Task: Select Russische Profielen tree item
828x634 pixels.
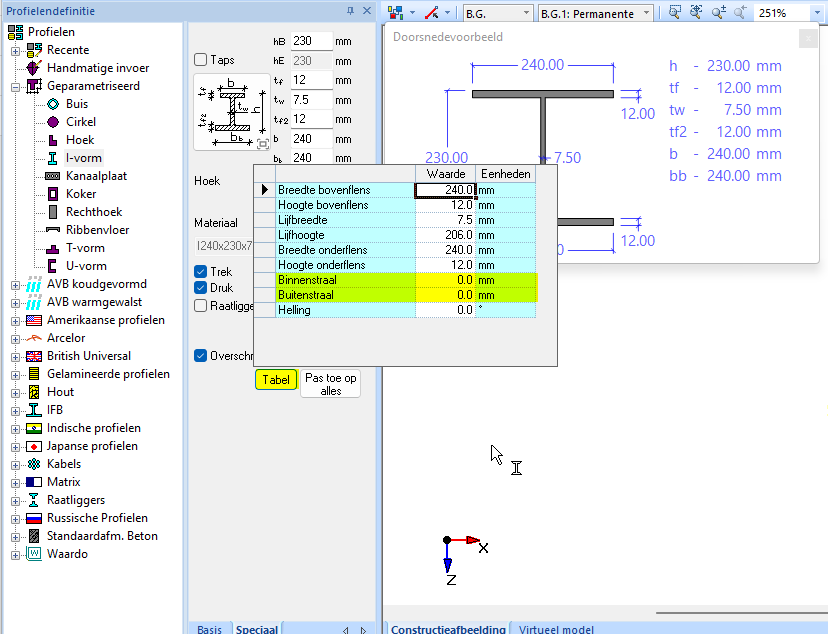Action: pyautogui.click(x=97, y=518)
